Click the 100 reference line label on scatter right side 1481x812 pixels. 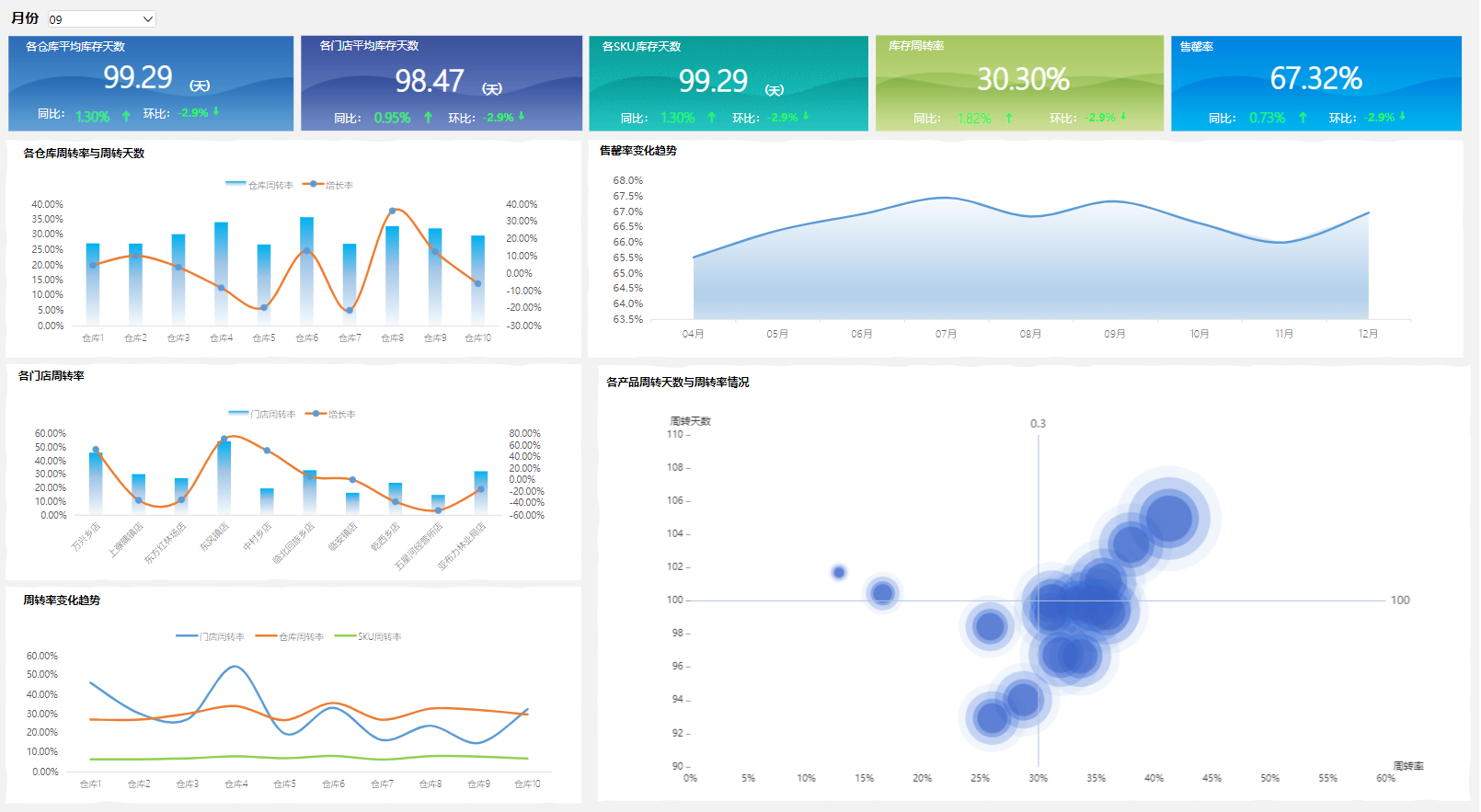point(1400,600)
